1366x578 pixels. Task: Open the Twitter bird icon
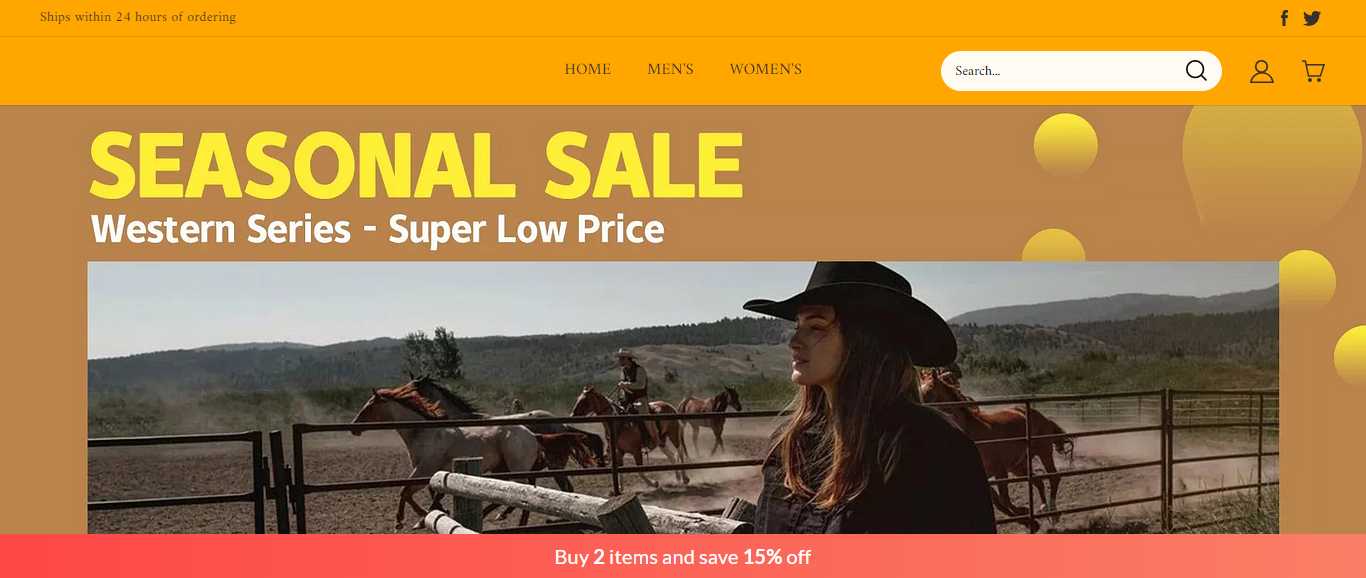point(1312,18)
